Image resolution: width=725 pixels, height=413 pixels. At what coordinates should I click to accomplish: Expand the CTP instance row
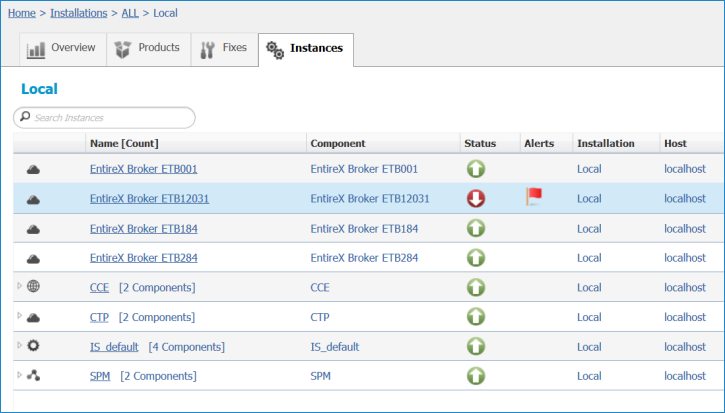pos(19,315)
